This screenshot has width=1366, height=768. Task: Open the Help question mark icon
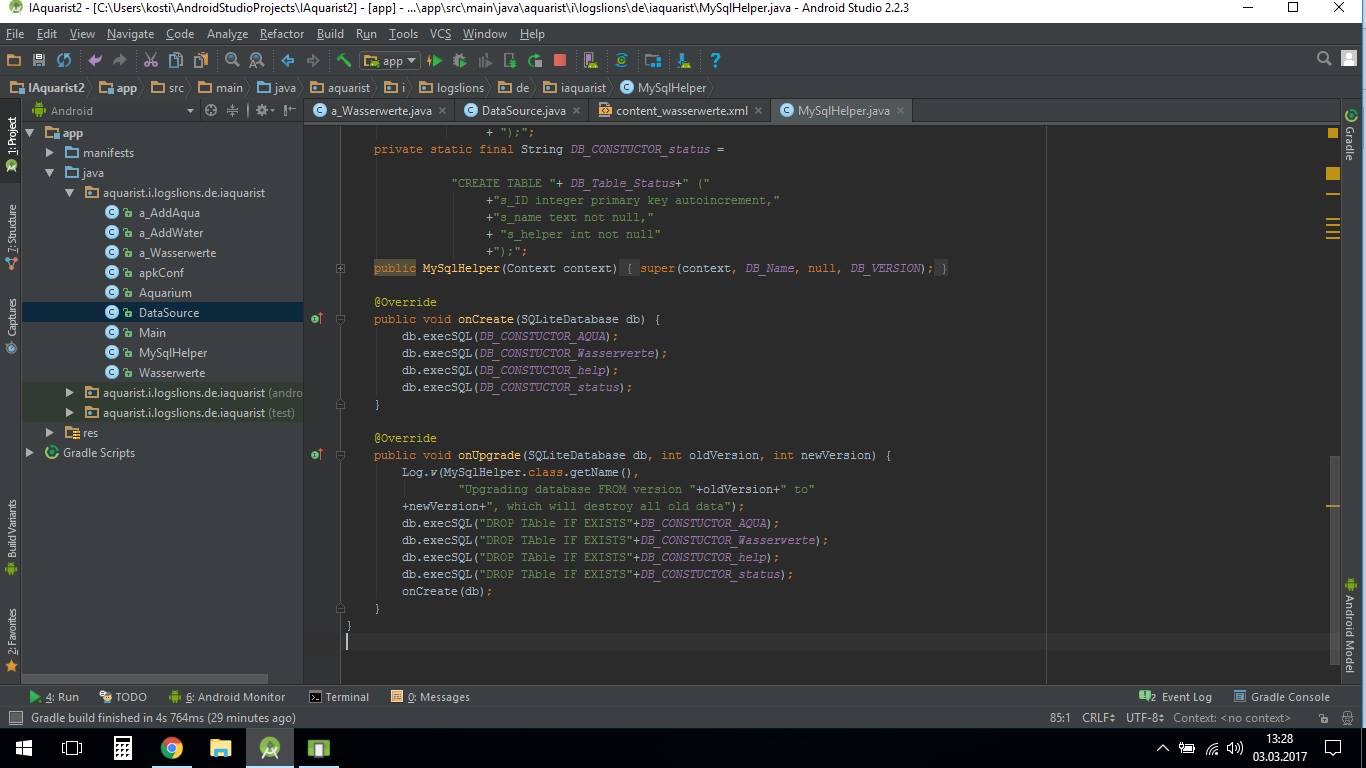(x=715, y=61)
